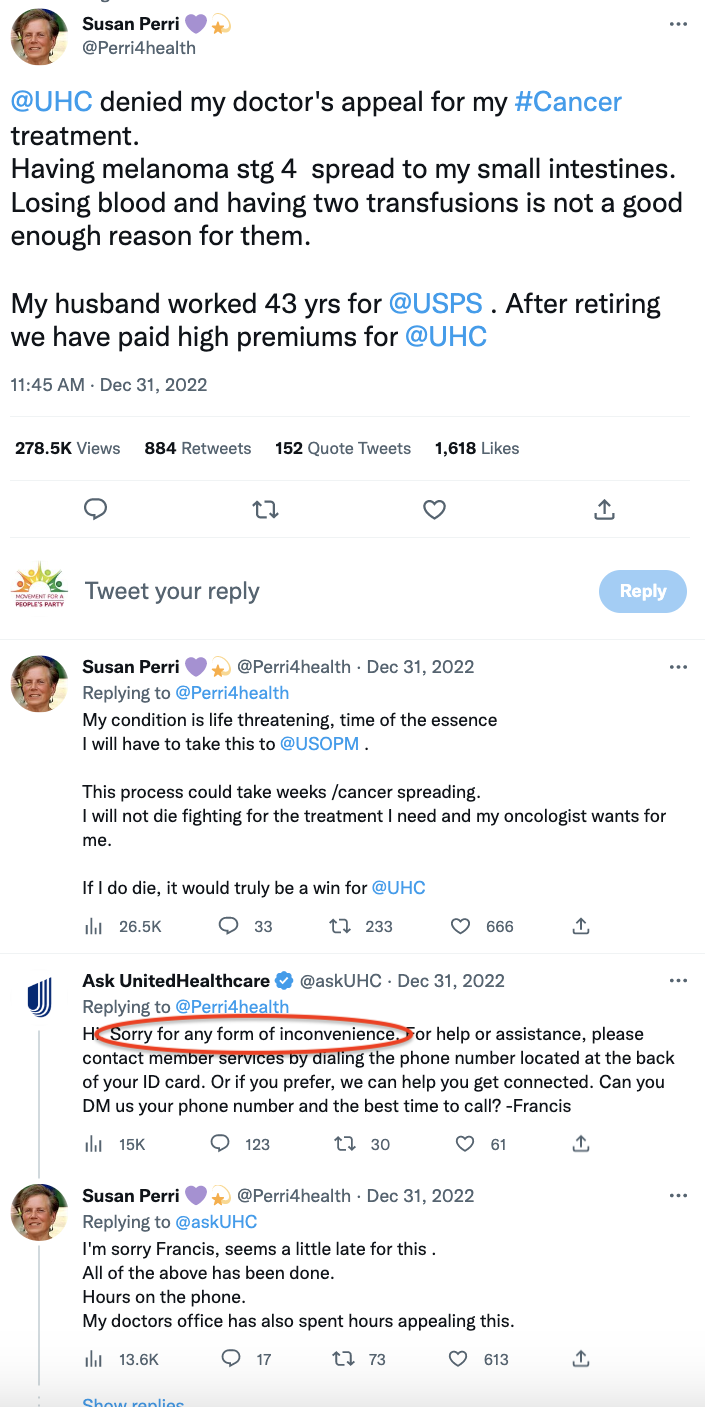The image size is (705, 1407).
Task: Open the more menu on the "life threatening" reply
Action: tap(678, 667)
